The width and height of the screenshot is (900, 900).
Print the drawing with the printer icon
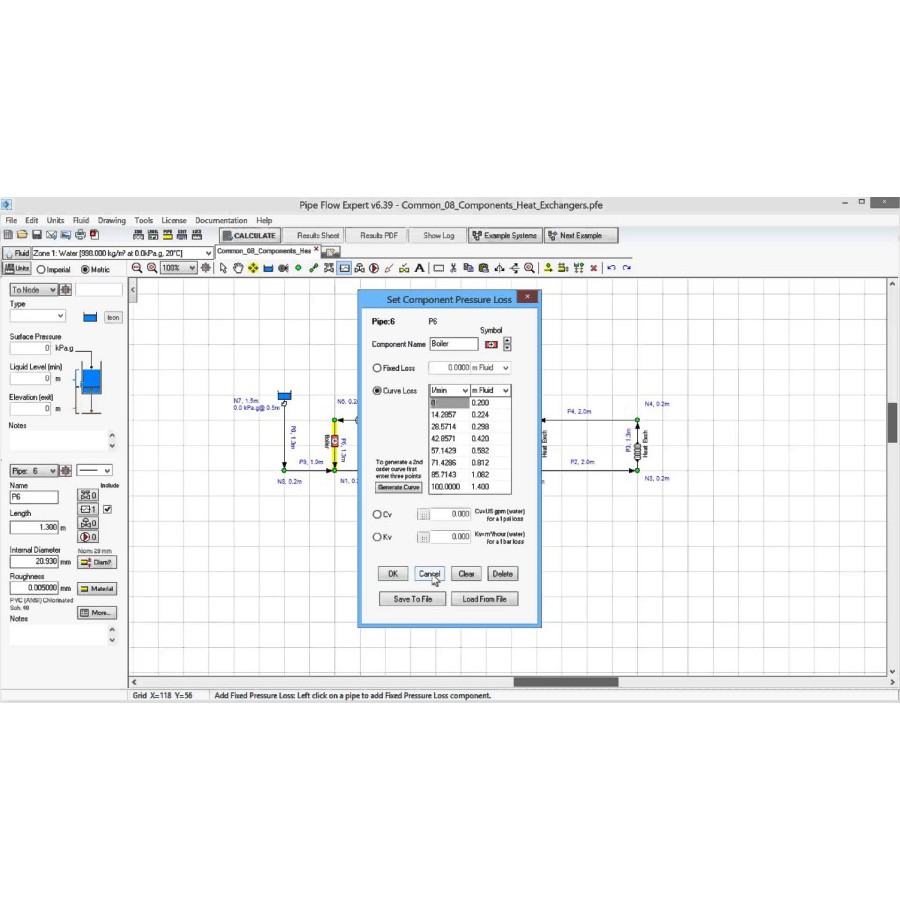80,235
